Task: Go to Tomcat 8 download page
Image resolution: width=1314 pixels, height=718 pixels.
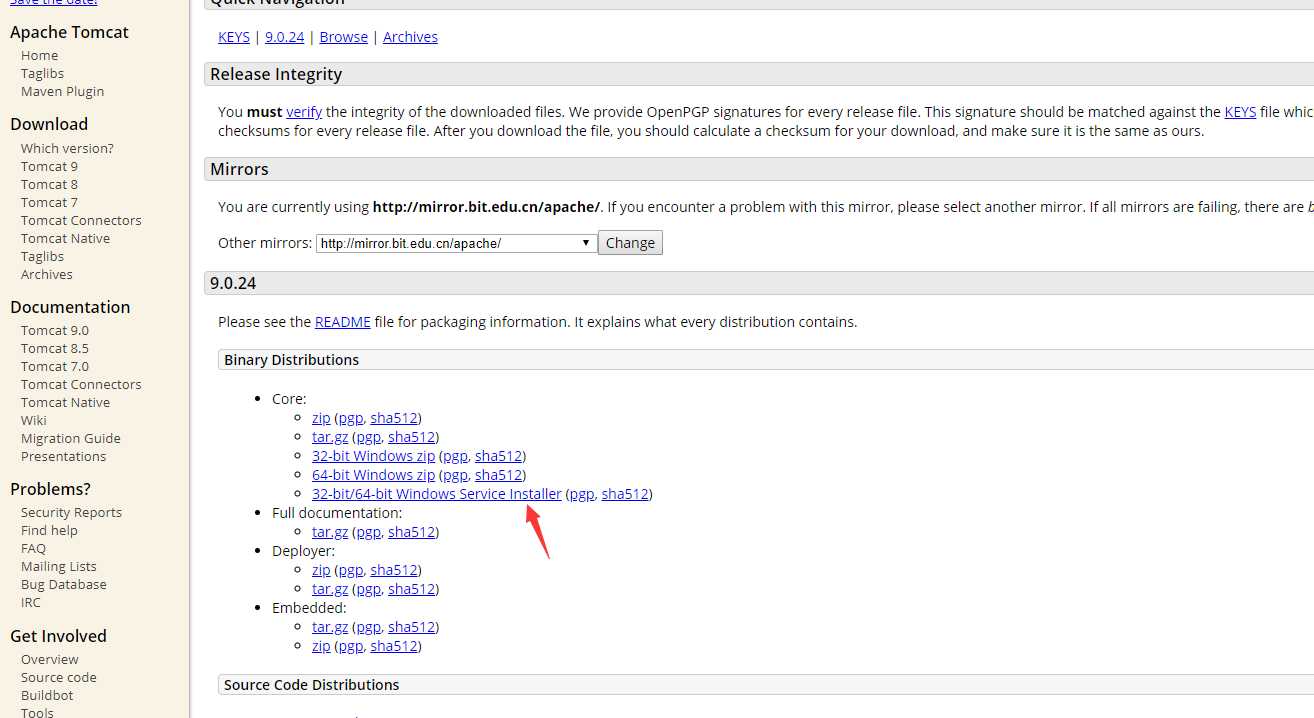Action: 49,184
